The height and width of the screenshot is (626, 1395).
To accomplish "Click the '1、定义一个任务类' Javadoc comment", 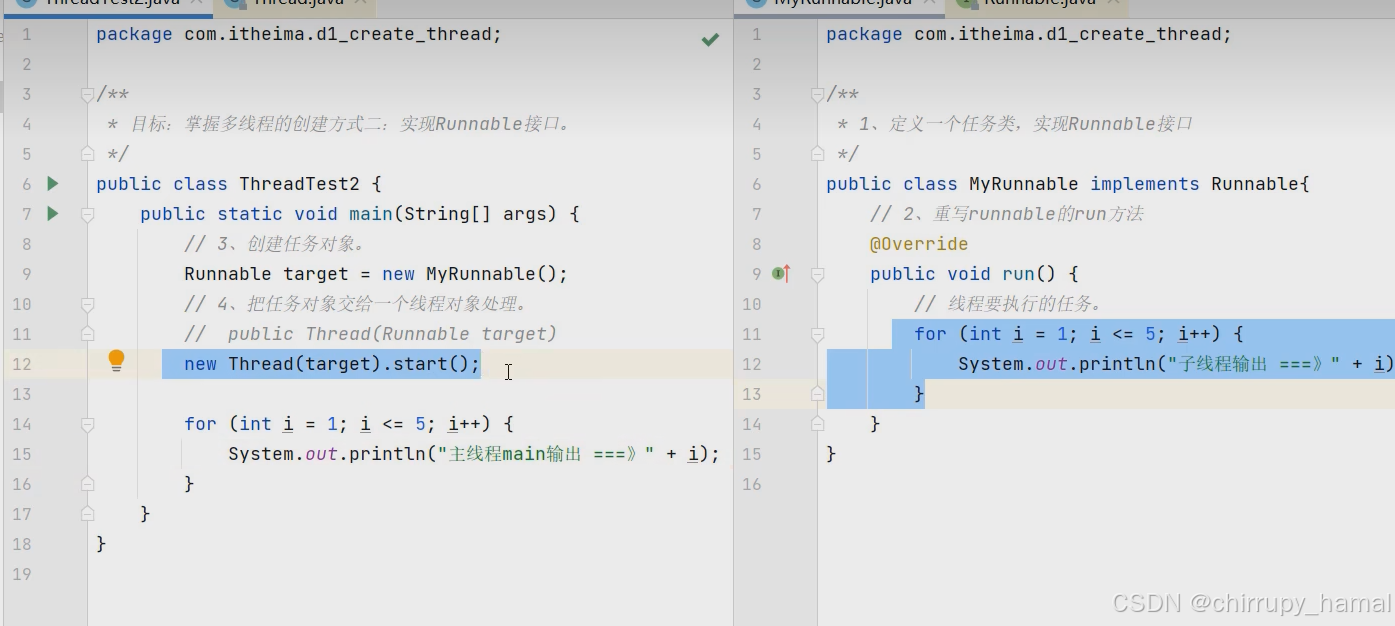I will [1015, 124].
